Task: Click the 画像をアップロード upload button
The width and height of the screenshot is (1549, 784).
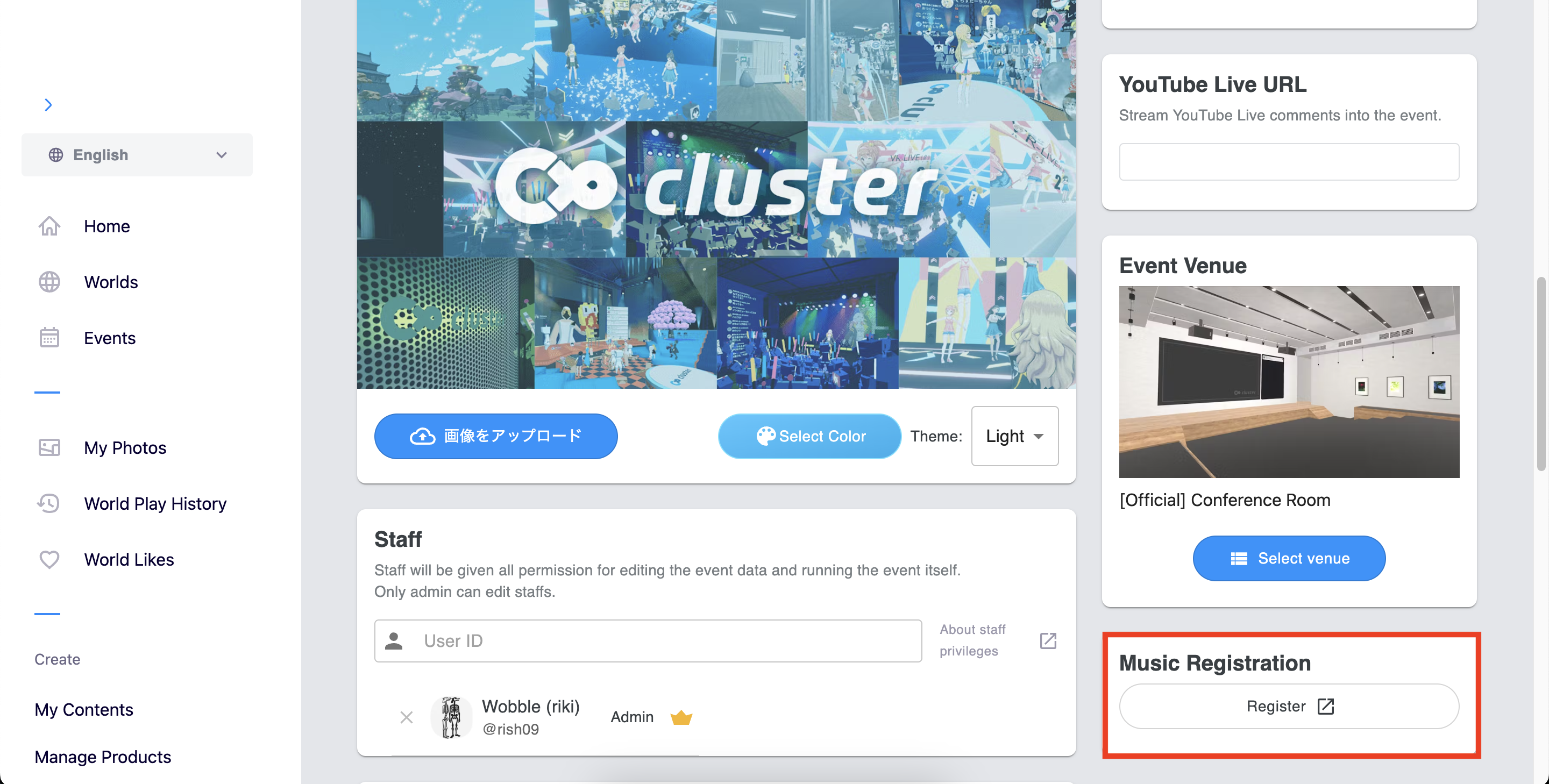Action: 495,436
